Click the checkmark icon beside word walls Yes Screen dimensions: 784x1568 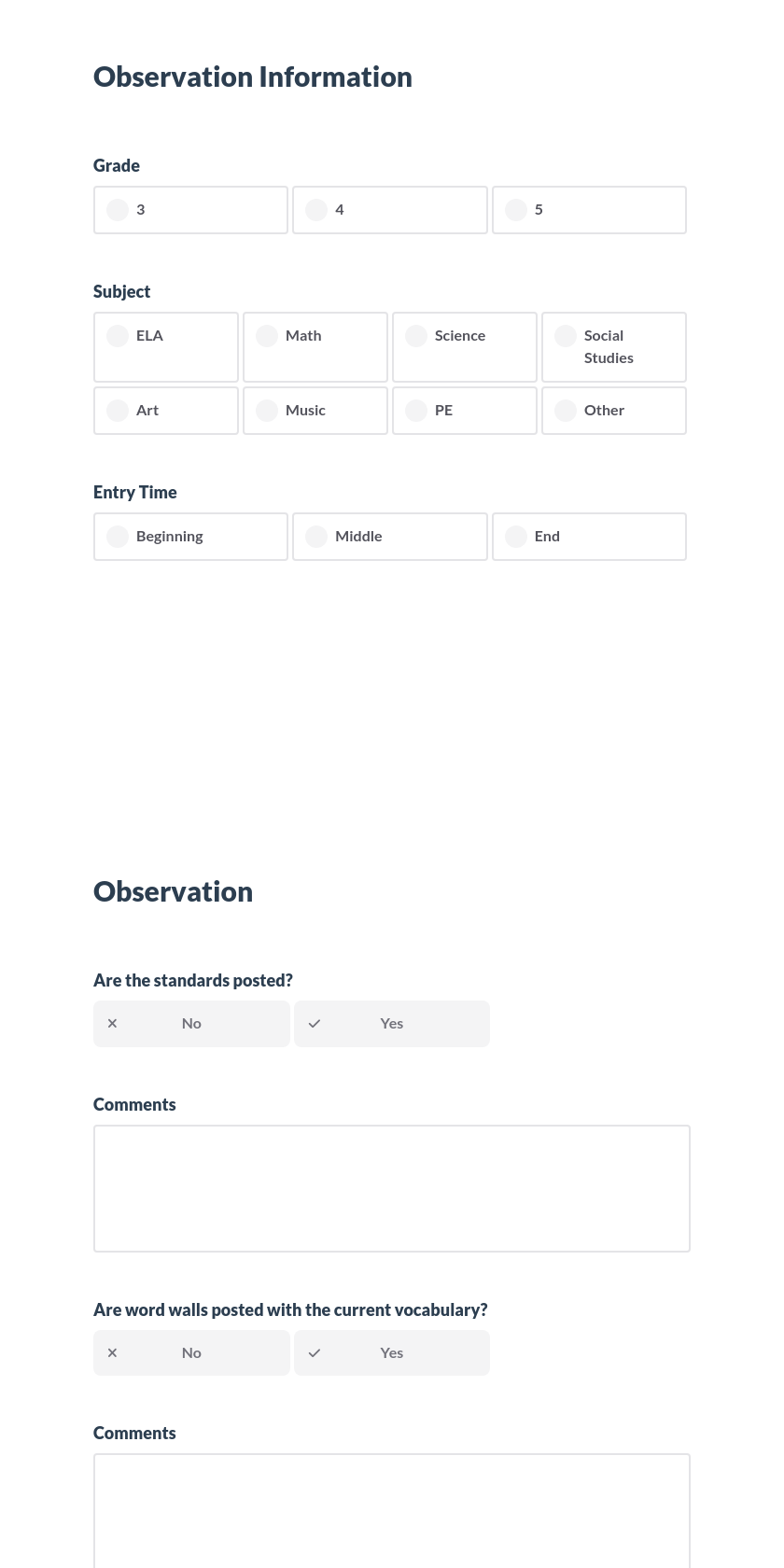(315, 1352)
